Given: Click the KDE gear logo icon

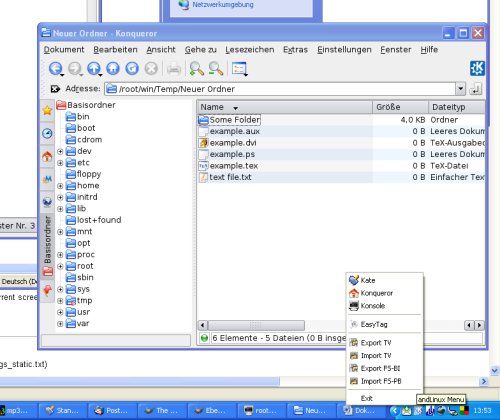Looking at the screenshot, I should 477,68.
